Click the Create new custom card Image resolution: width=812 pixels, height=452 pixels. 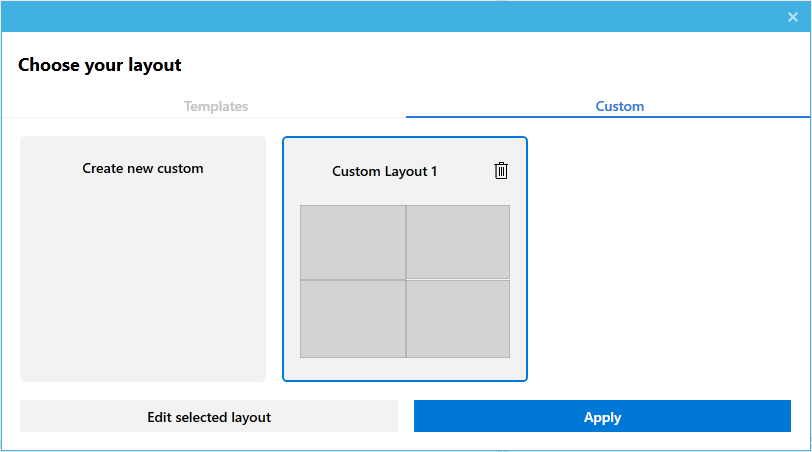143,259
